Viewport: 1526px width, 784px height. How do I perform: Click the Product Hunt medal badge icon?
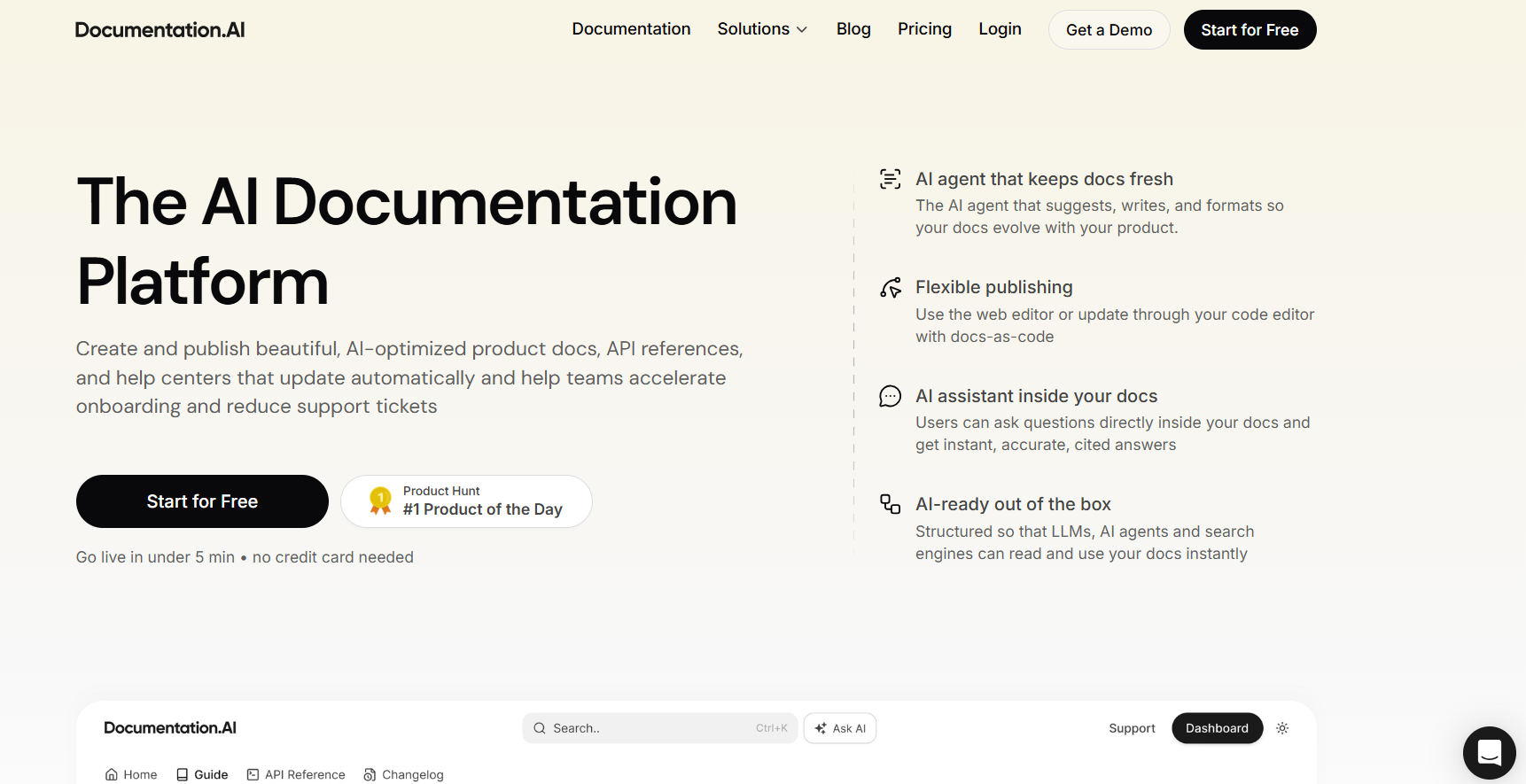[x=380, y=501]
